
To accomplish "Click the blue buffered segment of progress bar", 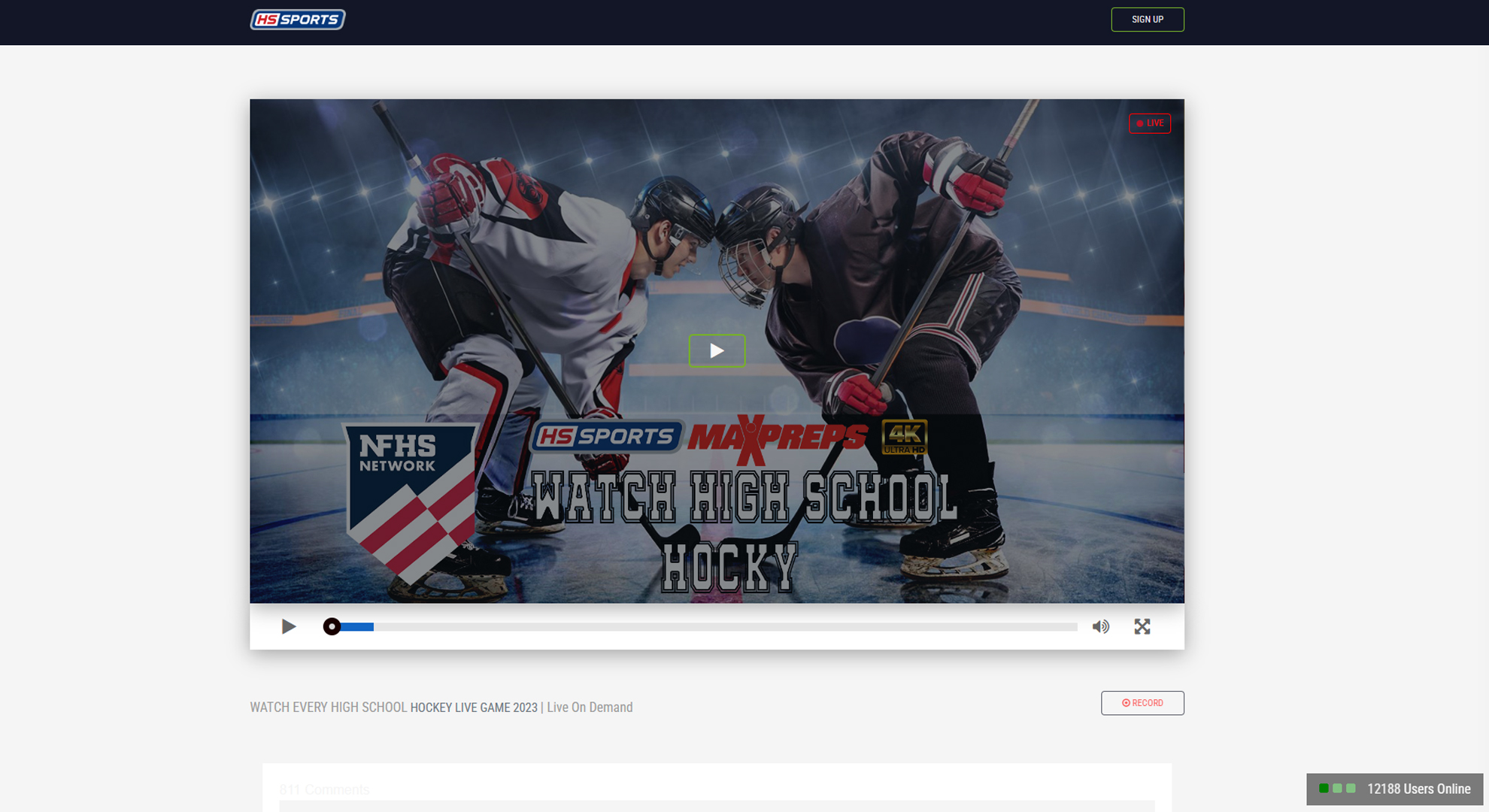I will click(x=358, y=626).
